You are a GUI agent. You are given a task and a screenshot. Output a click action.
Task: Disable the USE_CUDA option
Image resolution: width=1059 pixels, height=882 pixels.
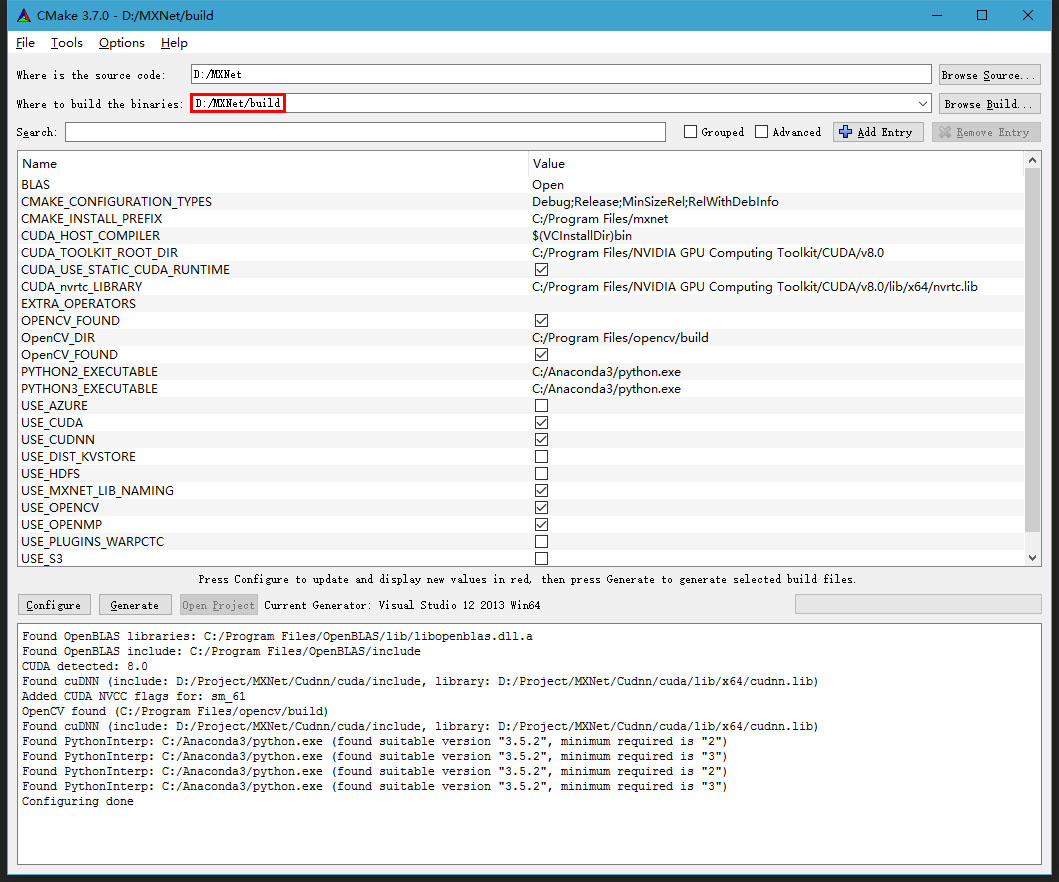[541, 423]
